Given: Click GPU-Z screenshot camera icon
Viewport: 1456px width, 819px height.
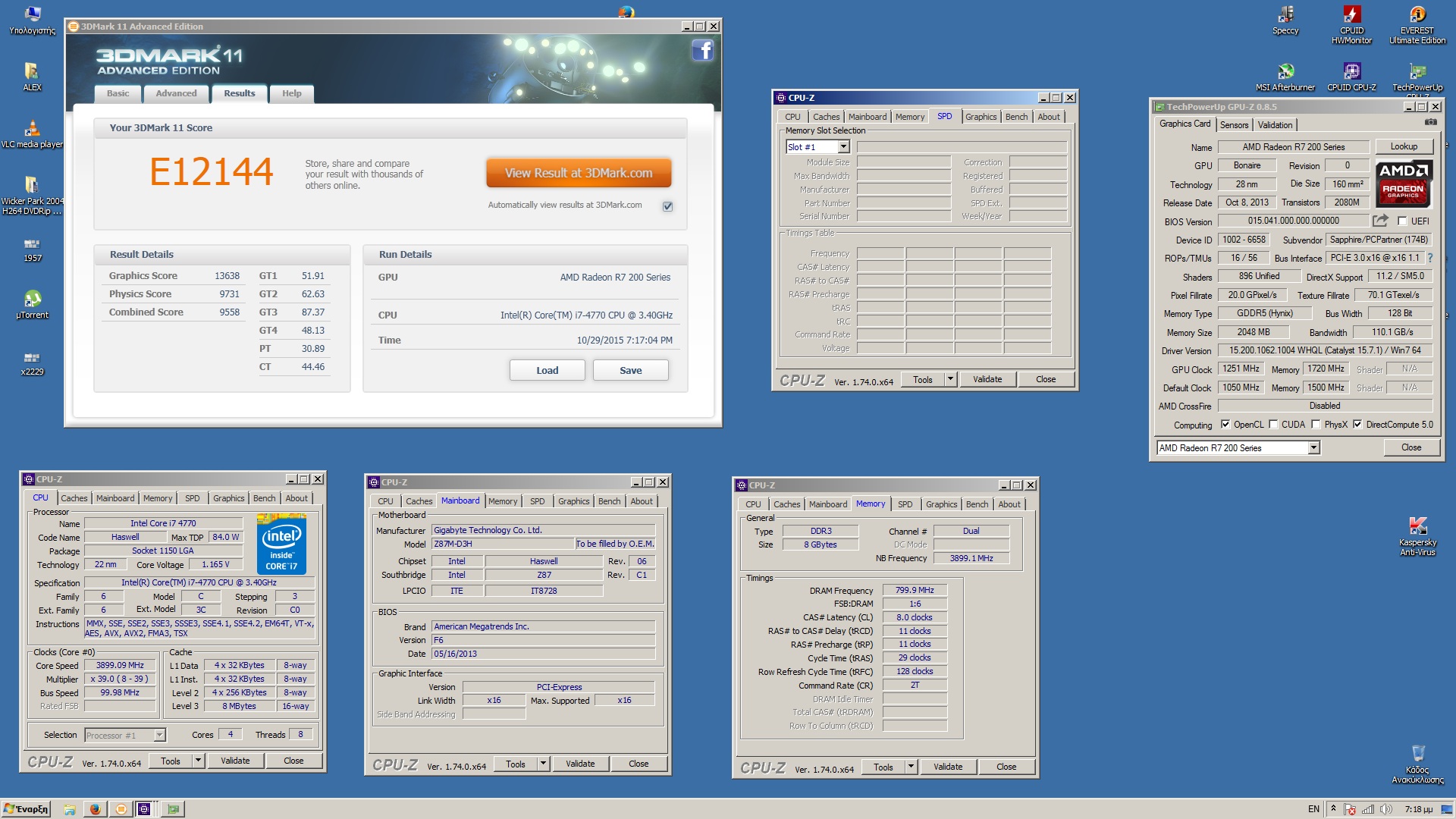Looking at the screenshot, I should tap(1430, 122).
